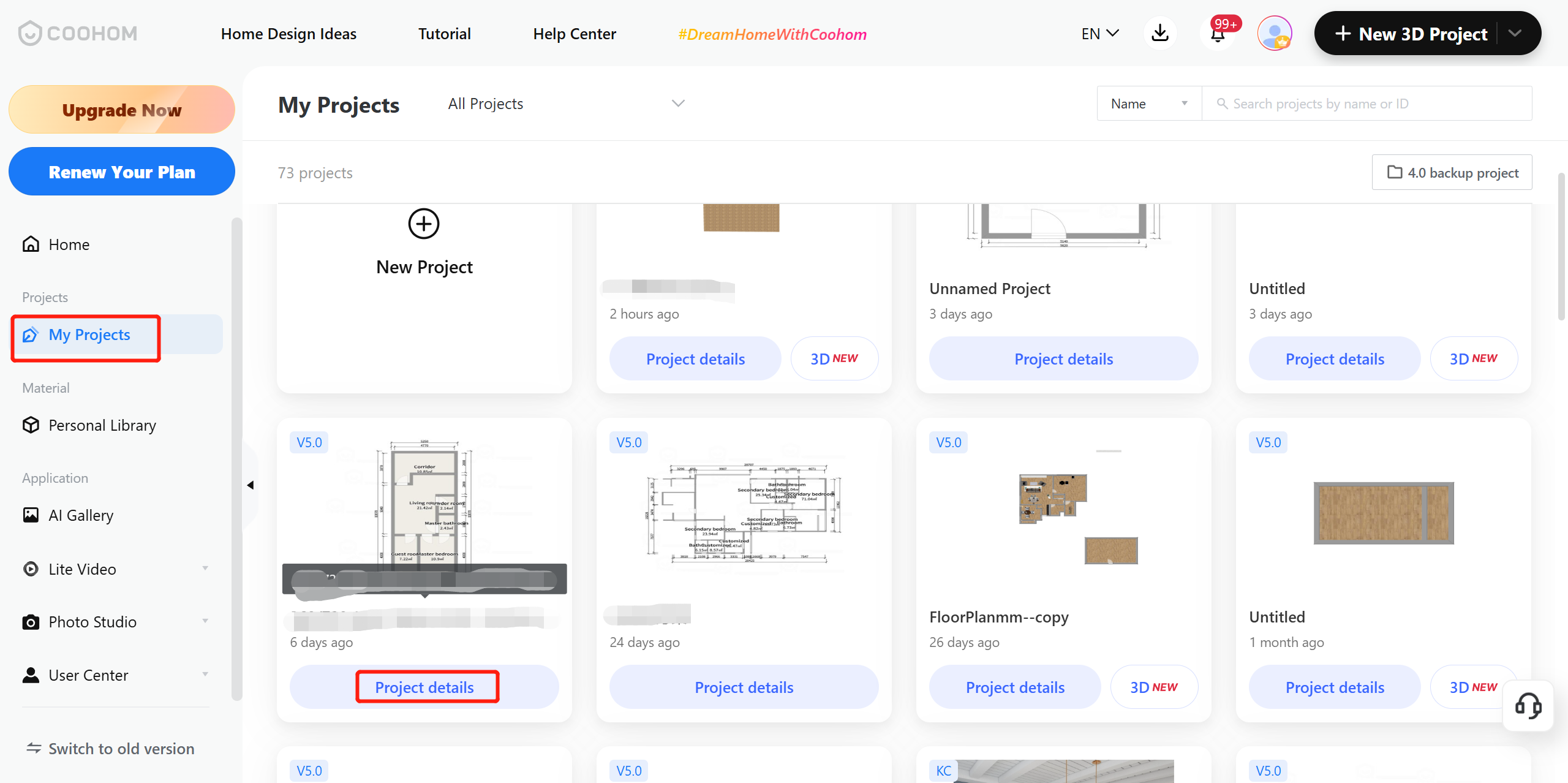Open 4.0 backup project folder
The width and height of the screenshot is (1568, 783).
click(x=1452, y=173)
